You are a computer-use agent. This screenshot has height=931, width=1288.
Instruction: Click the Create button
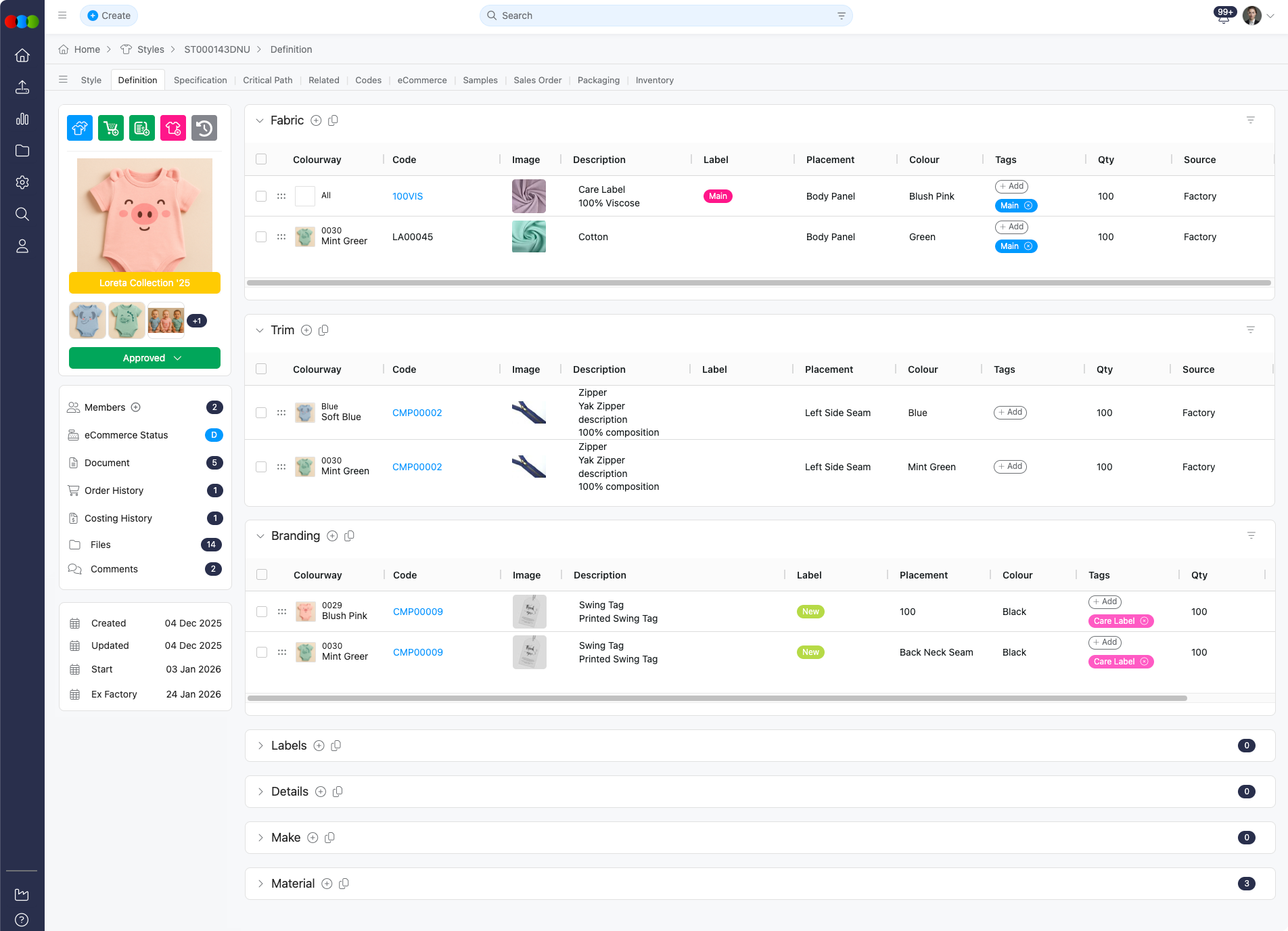pos(109,16)
